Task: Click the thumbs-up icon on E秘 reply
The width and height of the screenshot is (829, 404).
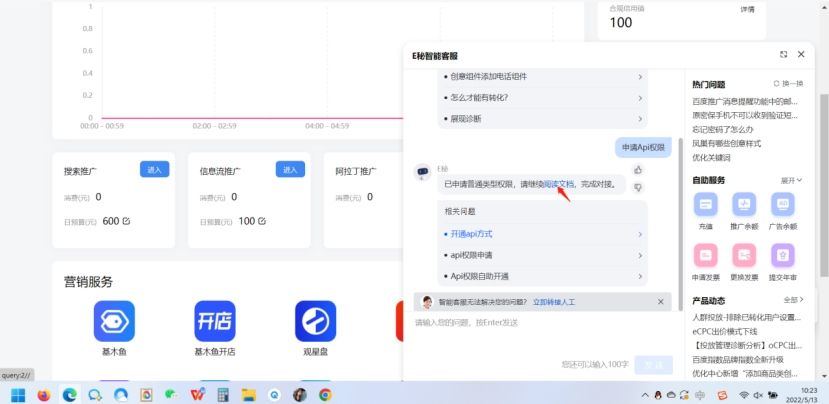Action: 638,170
